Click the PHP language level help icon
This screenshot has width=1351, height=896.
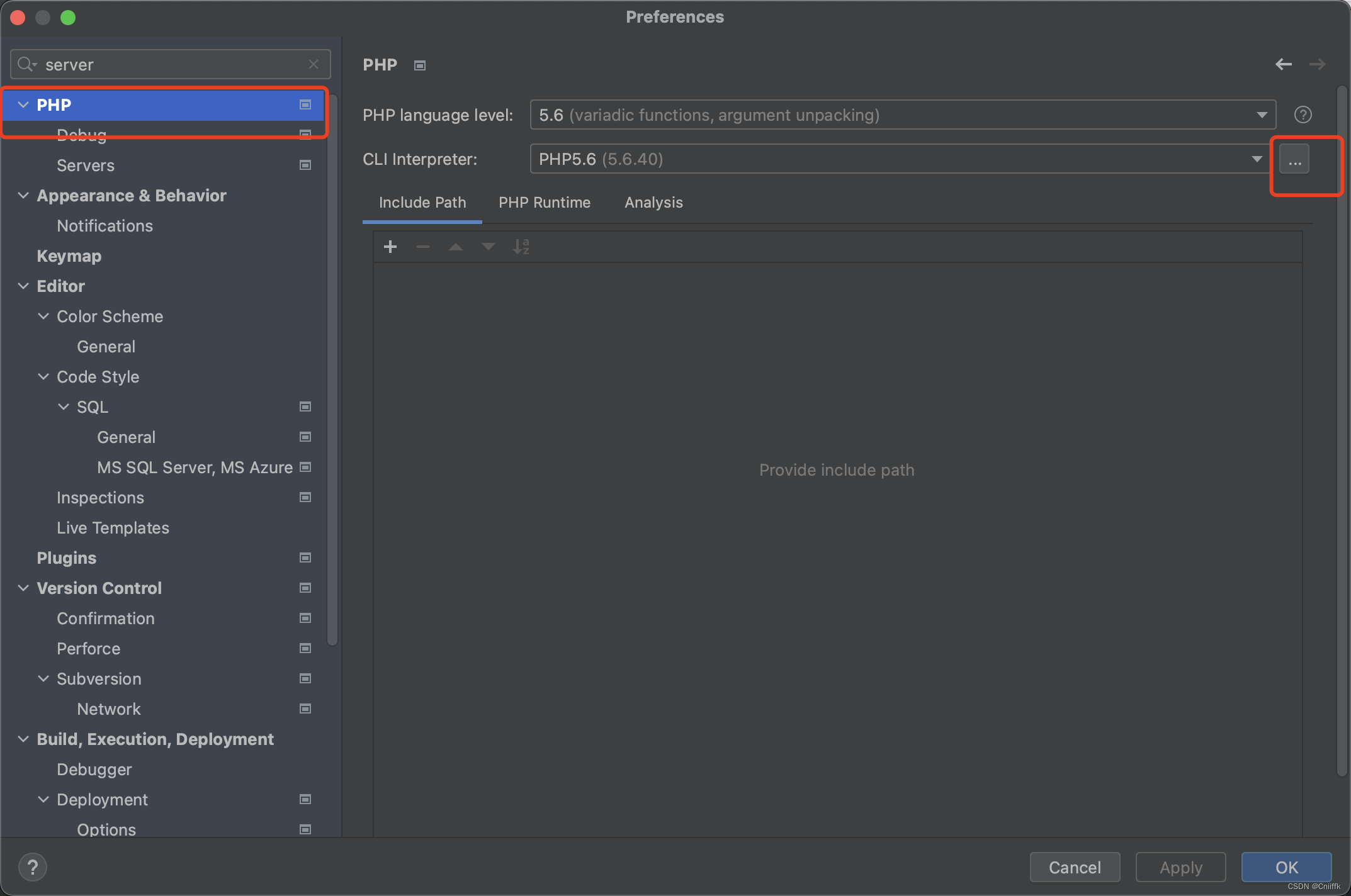tap(1302, 114)
